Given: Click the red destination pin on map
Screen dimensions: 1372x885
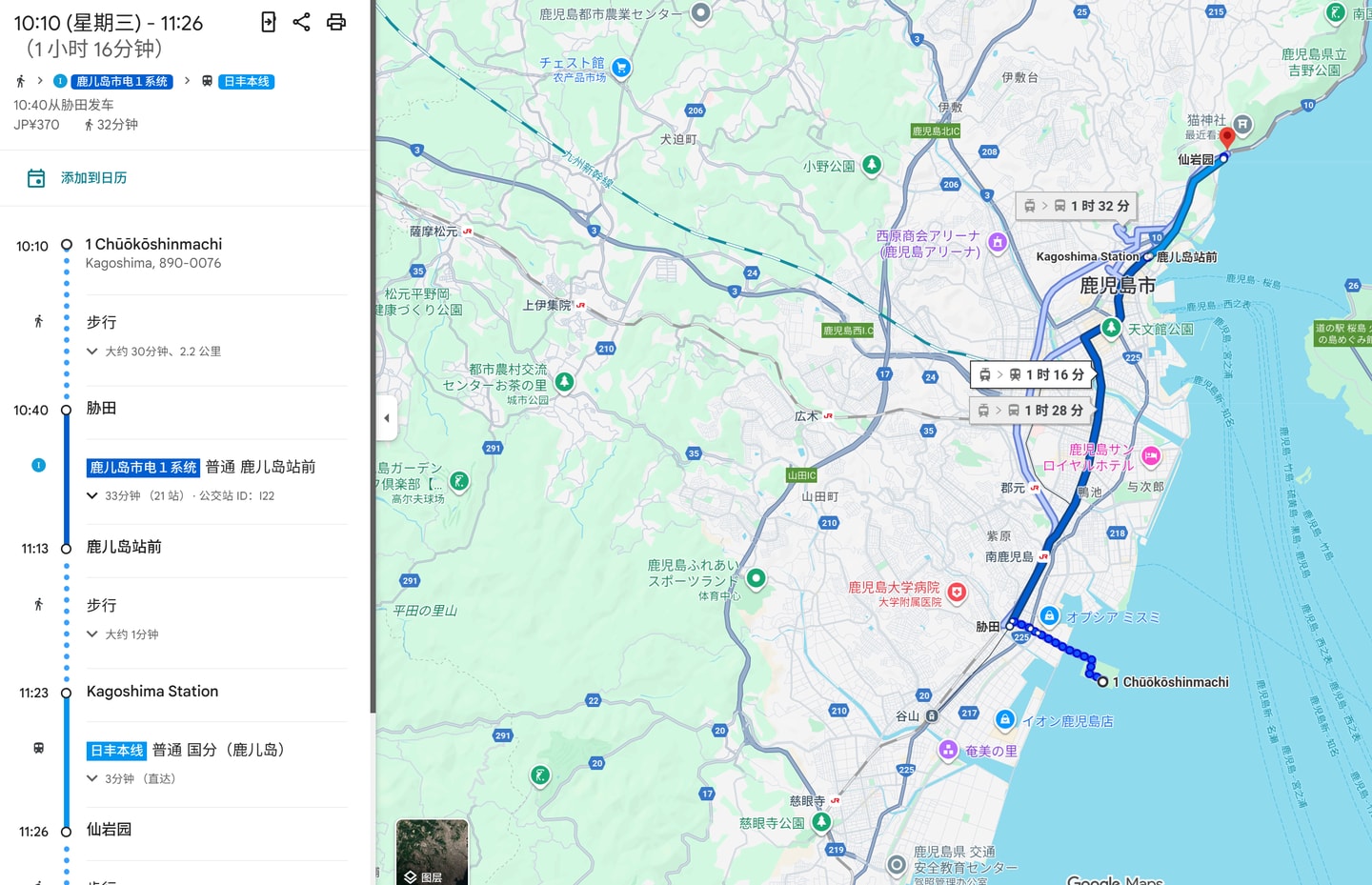Looking at the screenshot, I should point(1227,137).
